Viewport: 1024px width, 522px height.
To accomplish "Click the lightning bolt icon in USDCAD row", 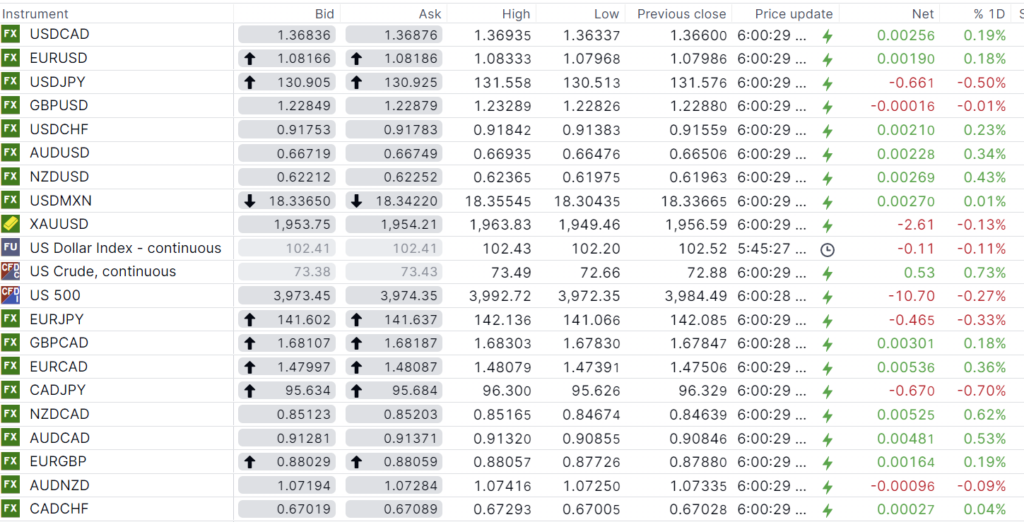I will pos(827,35).
